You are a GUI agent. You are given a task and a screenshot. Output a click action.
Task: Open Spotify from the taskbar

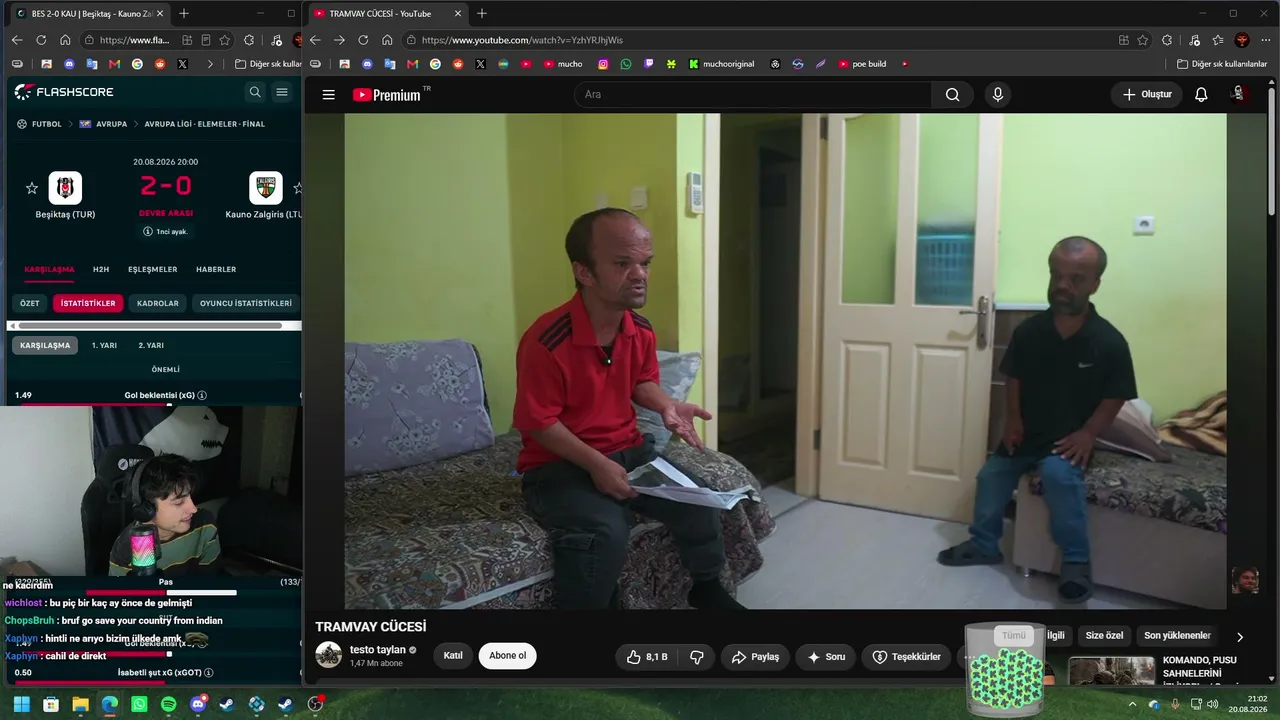pyautogui.click(x=168, y=704)
